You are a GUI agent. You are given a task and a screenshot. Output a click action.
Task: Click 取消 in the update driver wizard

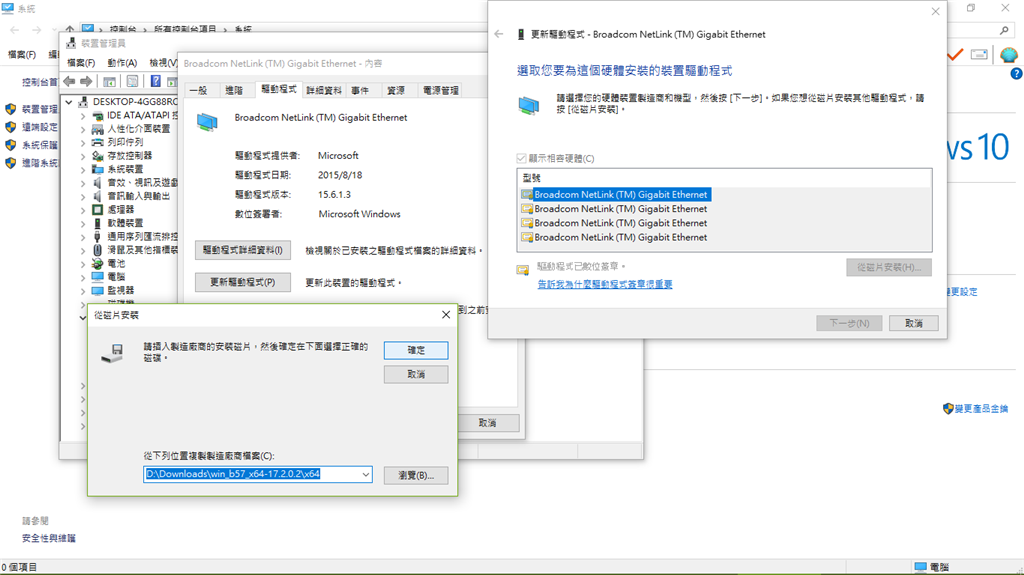(x=914, y=323)
